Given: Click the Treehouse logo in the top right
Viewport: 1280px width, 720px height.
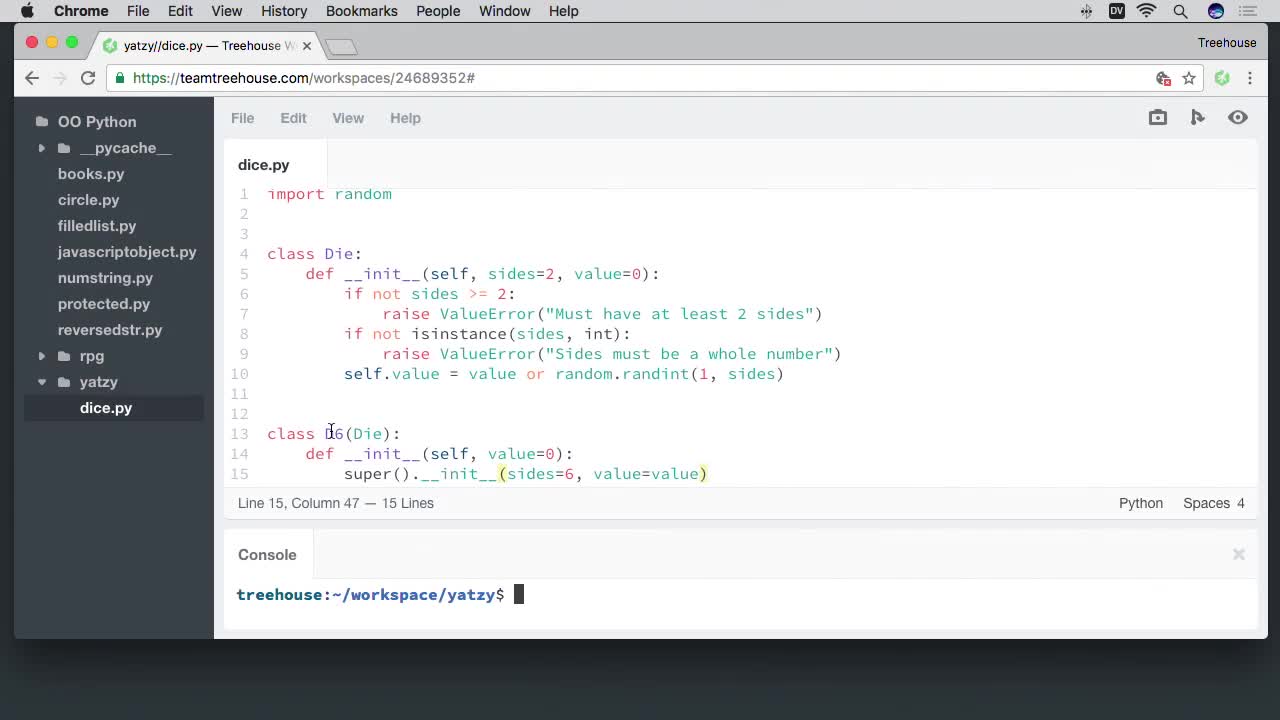Looking at the screenshot, I should pos(1227,42).
